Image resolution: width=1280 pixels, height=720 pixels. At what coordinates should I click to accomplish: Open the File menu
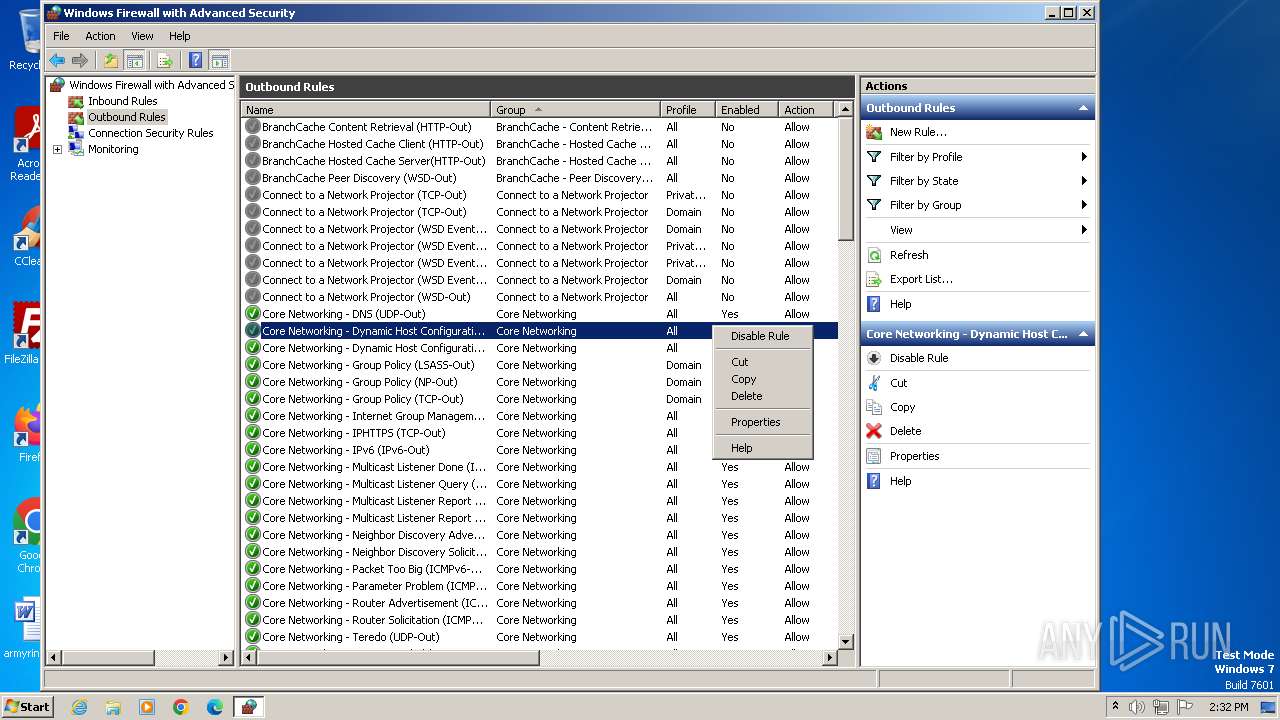pos(61,36)
